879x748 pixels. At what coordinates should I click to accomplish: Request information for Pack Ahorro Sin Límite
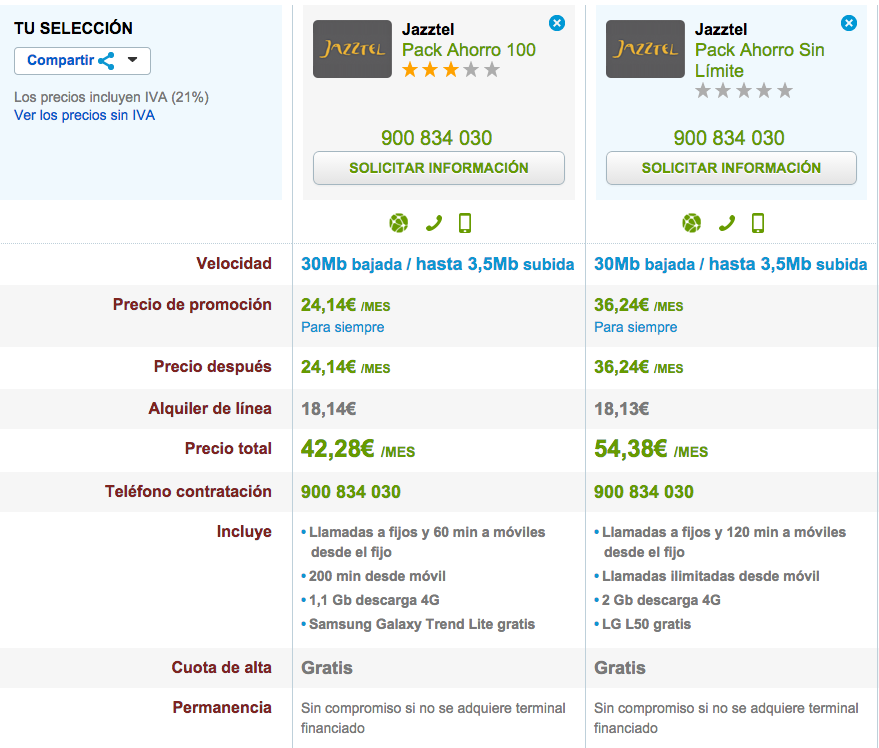click(x=731, y=168)
